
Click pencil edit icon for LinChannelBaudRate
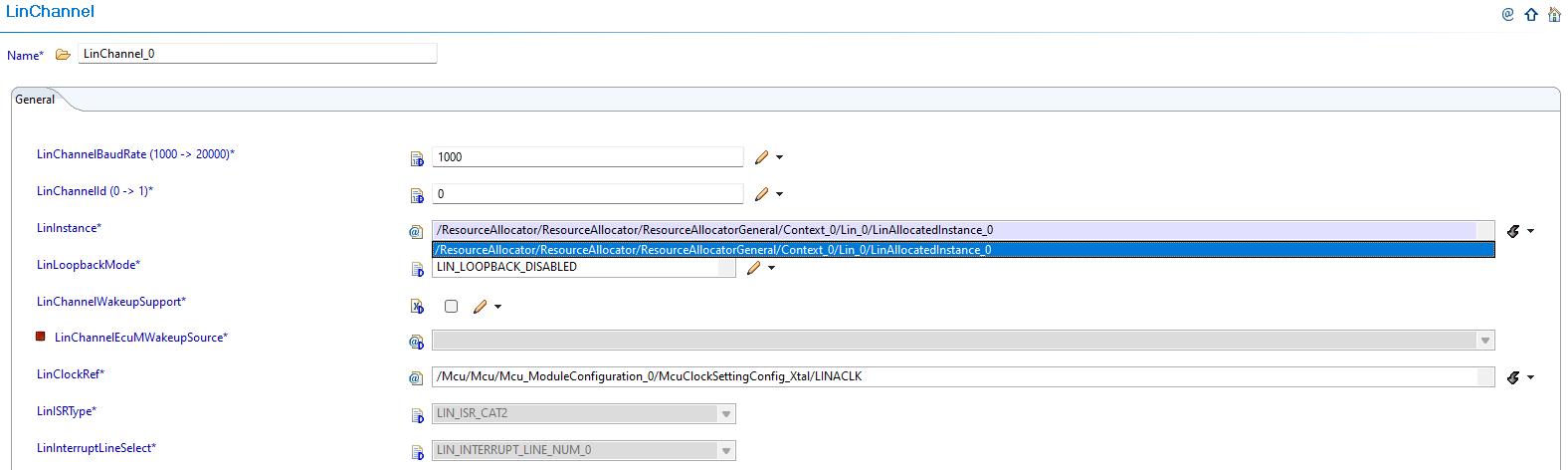pyautogui.click(x=761, y=157)
